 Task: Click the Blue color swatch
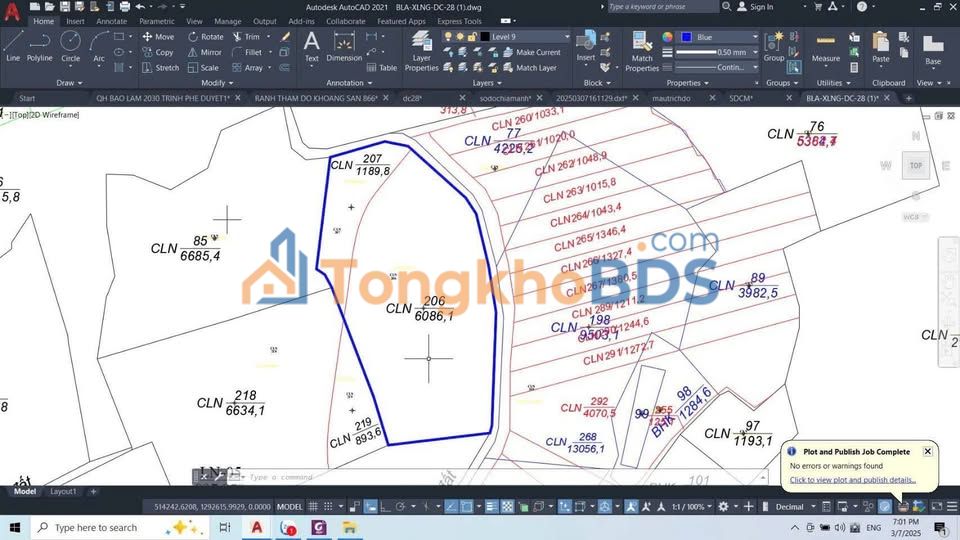point(686,37)
